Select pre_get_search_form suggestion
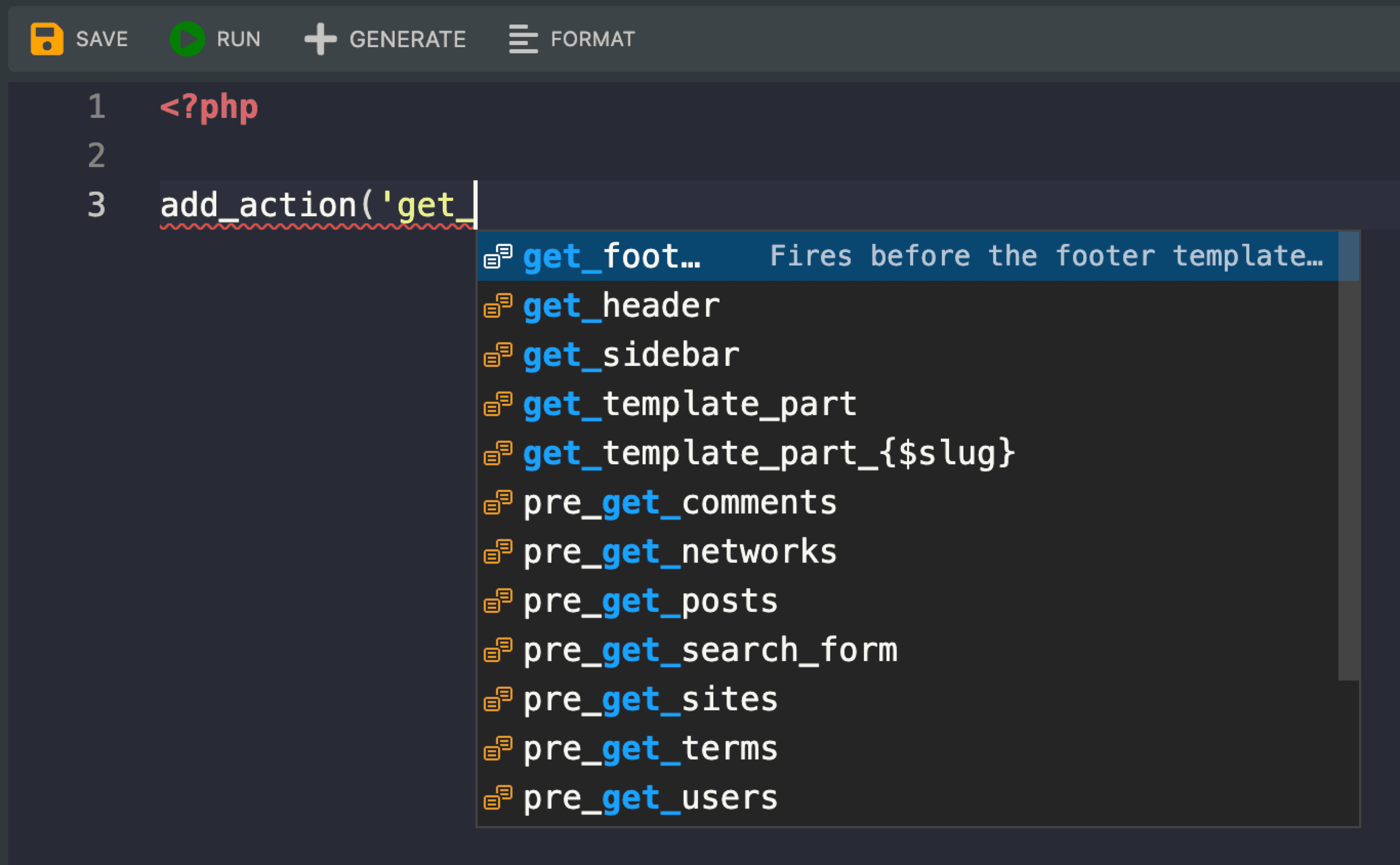Viewport: 1400px width, 865px height. (908, 650)
